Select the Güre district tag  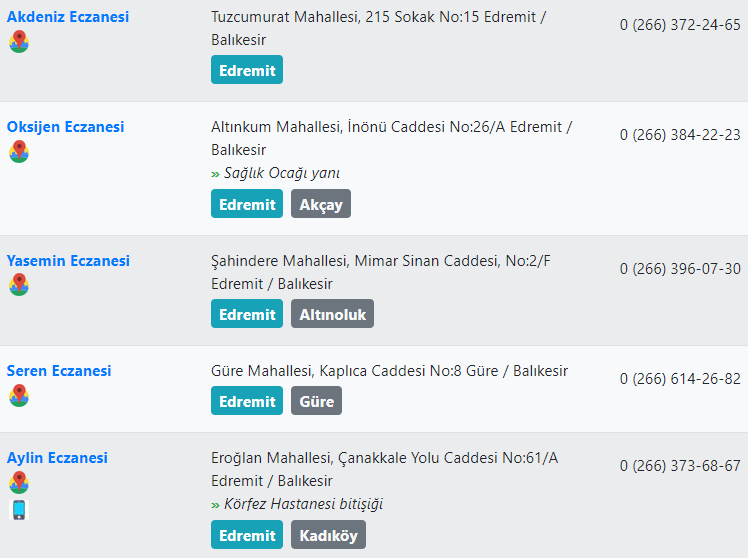pyautogui.click(x=316, y=401)
